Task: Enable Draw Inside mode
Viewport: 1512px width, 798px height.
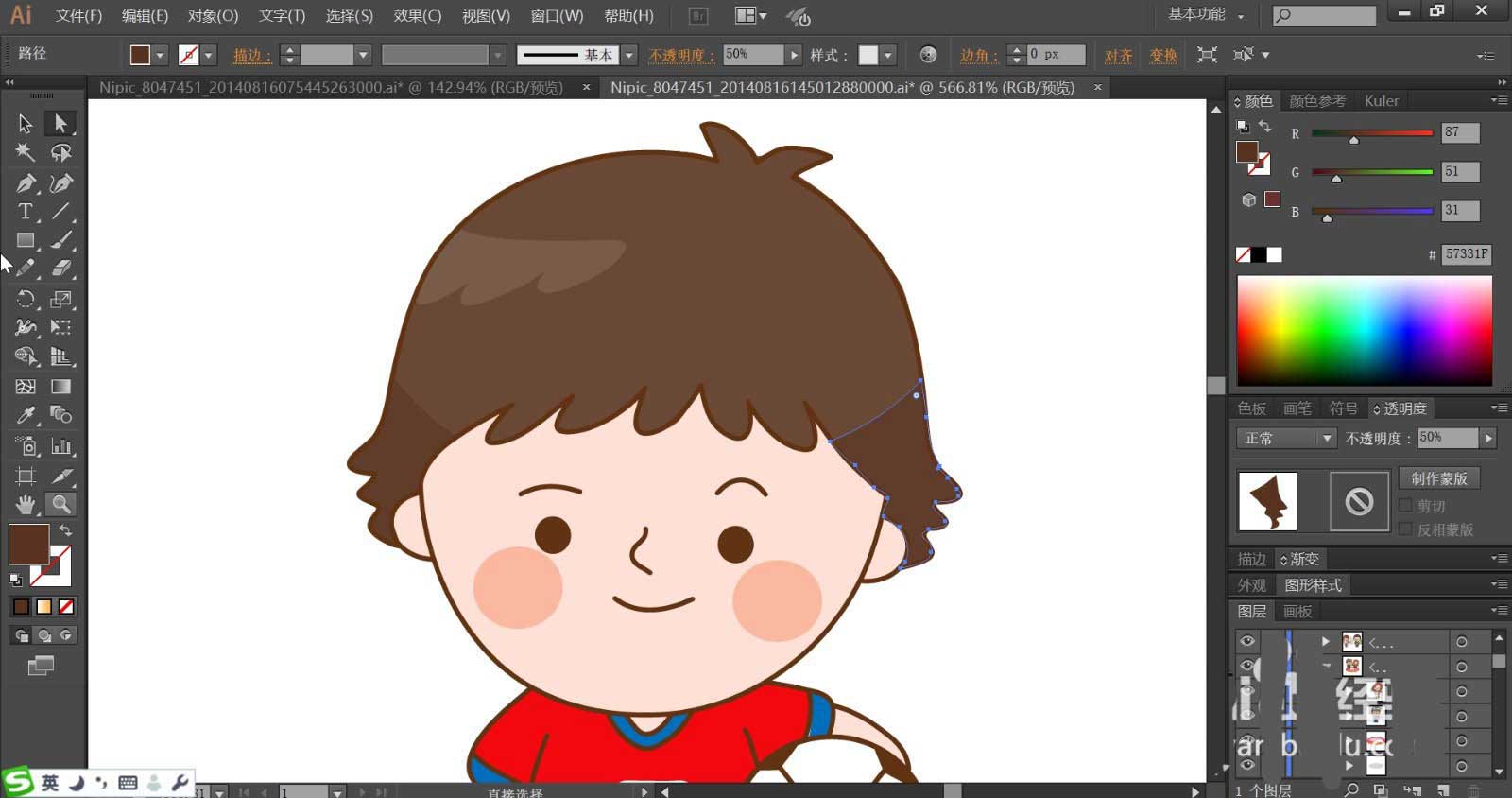Action: [66, 635]
